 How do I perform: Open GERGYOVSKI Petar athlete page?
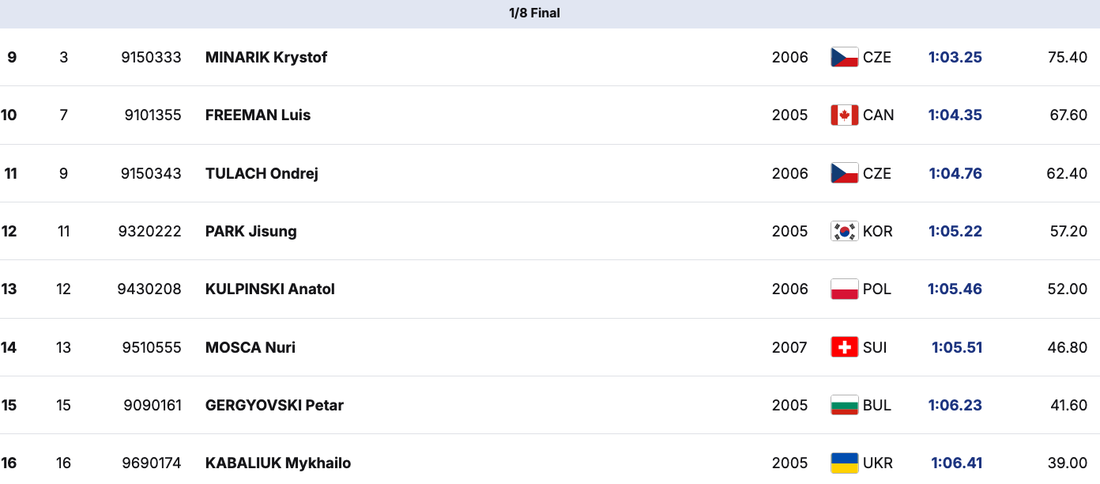(x=274, y=405)
